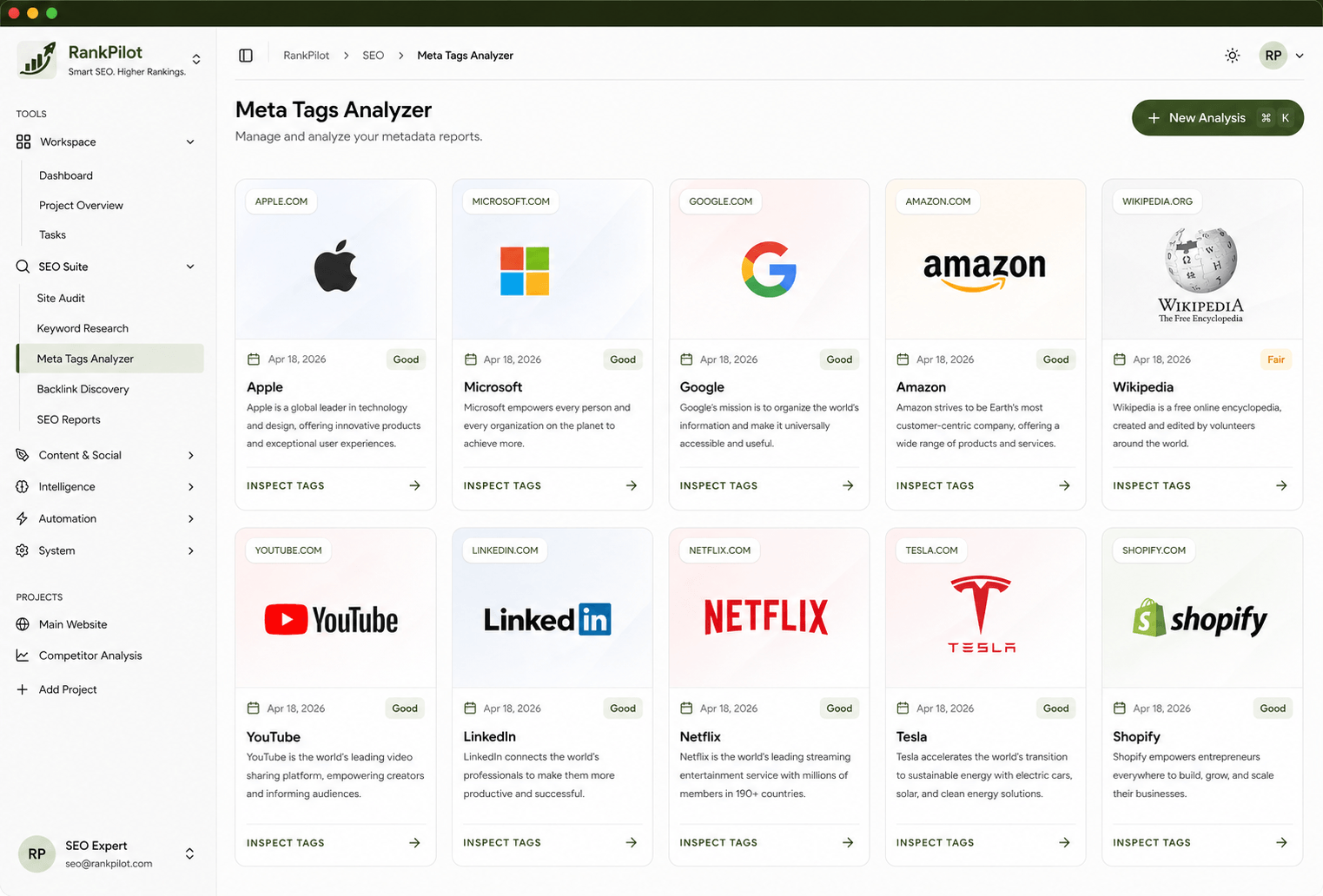This screenshot has height=896, width=1323.
Task: Toggle the sidebar panel icon
Action: [246, 56]
